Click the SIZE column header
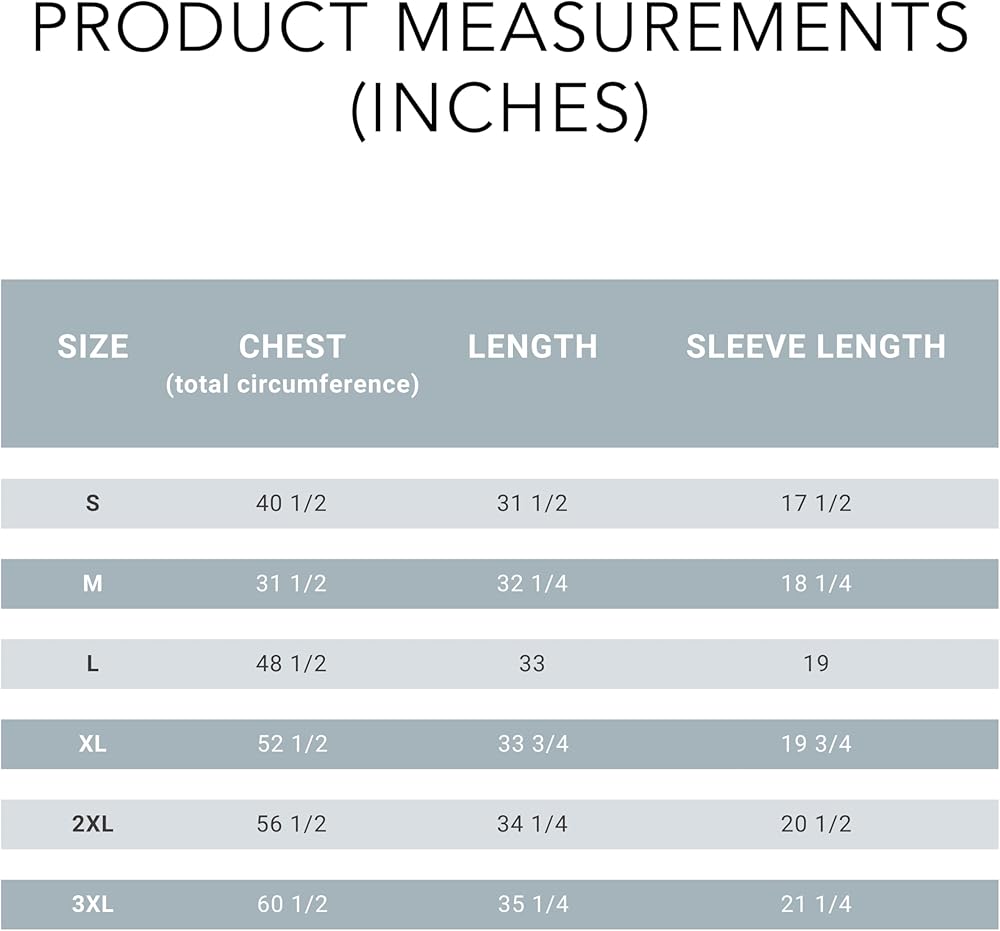 tap(93, 346)
